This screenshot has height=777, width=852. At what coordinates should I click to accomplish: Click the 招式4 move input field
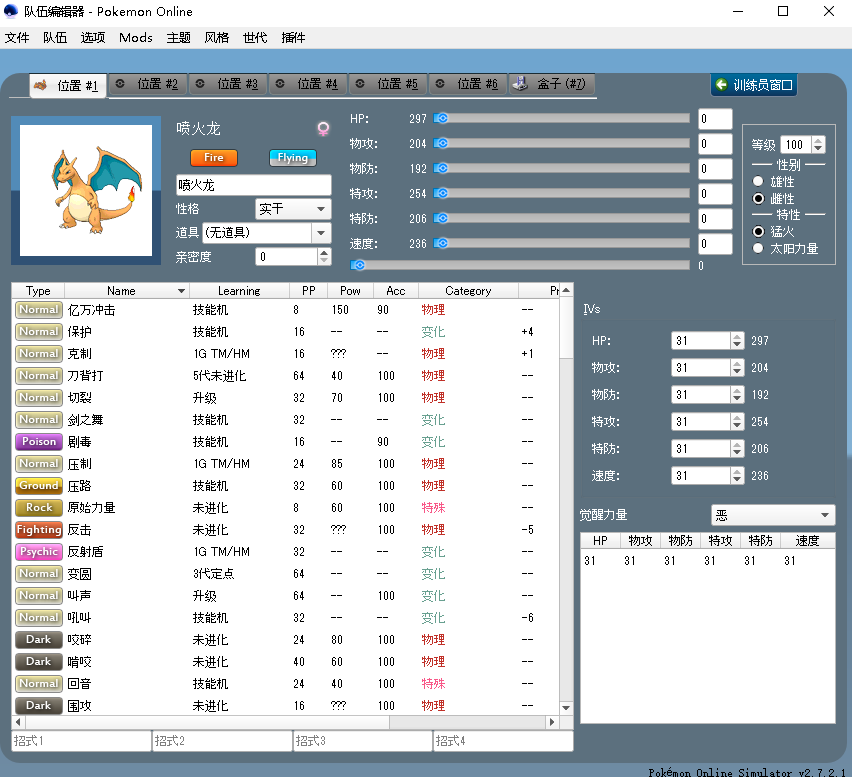coord(503,741)
